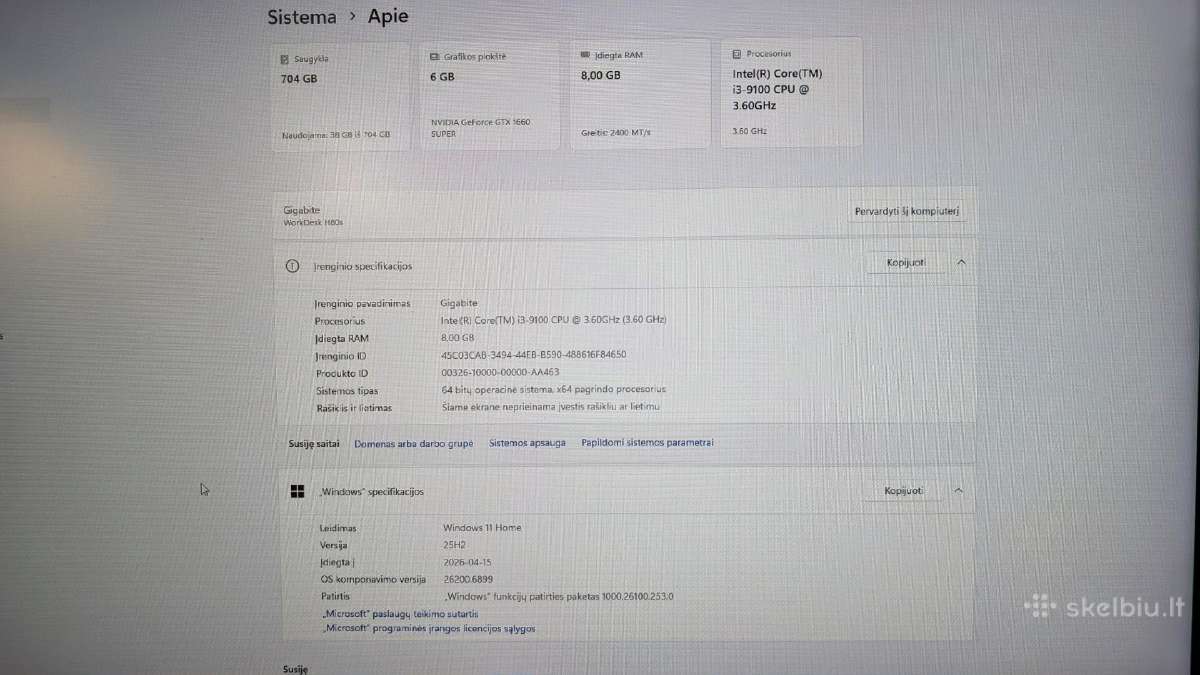Collapse the Įrenginio specifikacijos section
Viewport: 1200px width, 675px height.
(x=961, y=262)
